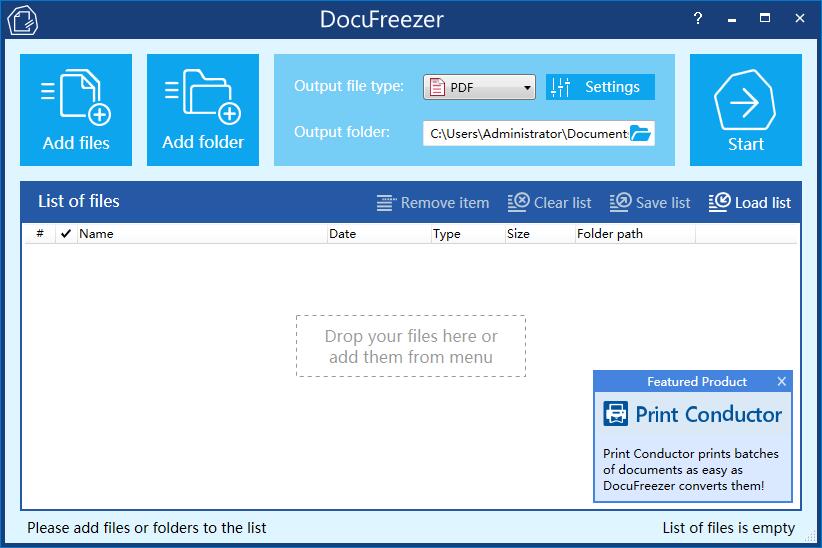Click the Add folder button

203,110
